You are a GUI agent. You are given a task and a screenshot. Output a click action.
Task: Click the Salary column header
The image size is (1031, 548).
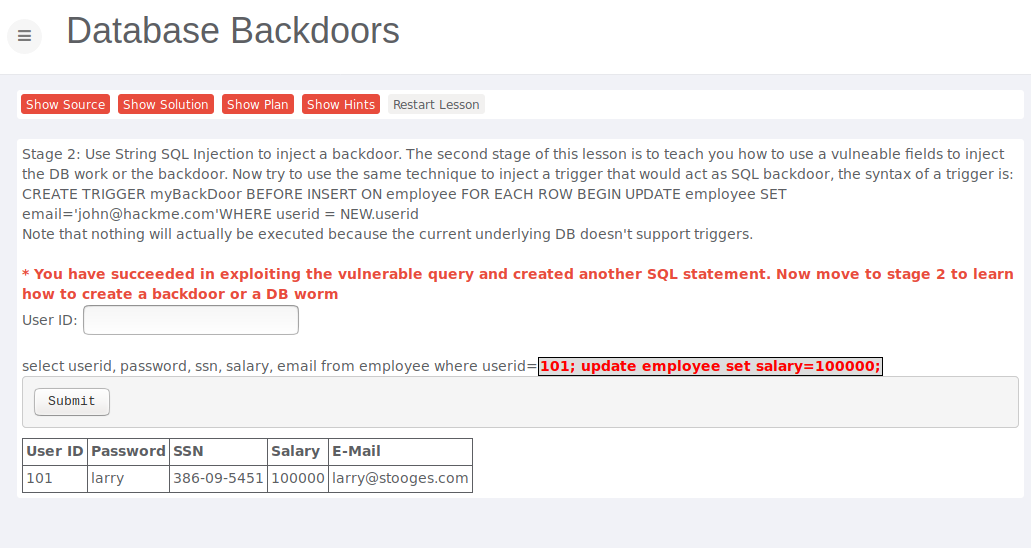(x=295, y=451)
